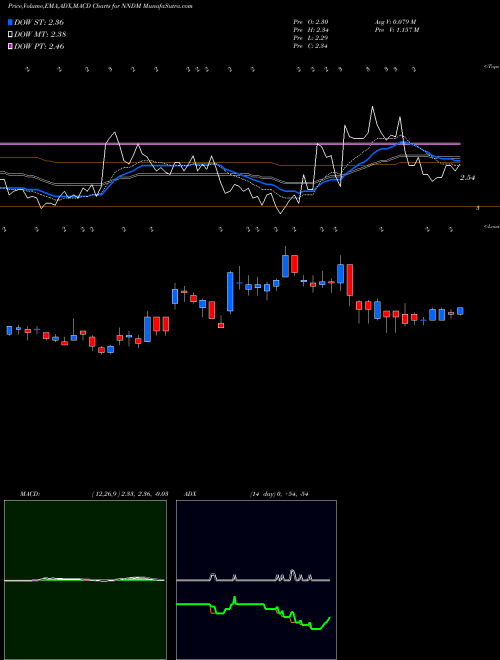Click inside the dark blue ADX indicator panel
The image size is (500, 660).
256,580
